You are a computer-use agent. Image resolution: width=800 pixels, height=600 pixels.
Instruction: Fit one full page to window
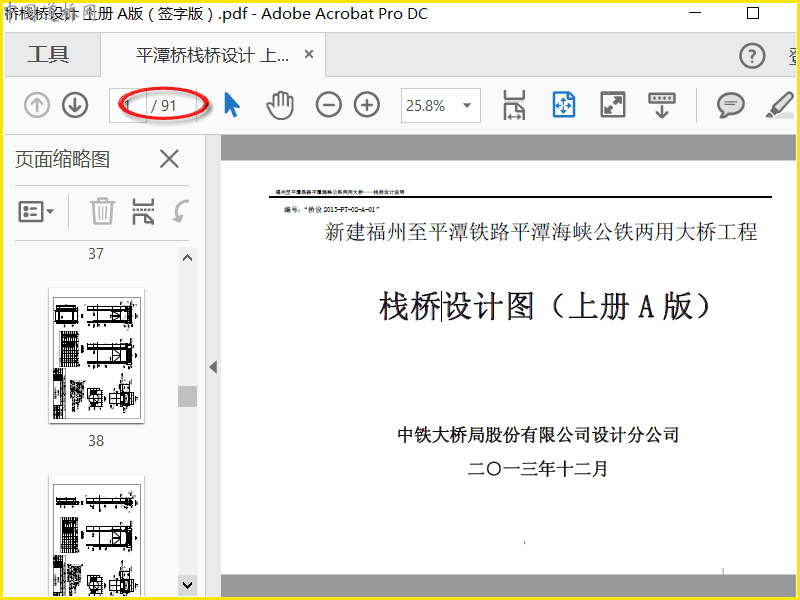click(564, 105)
